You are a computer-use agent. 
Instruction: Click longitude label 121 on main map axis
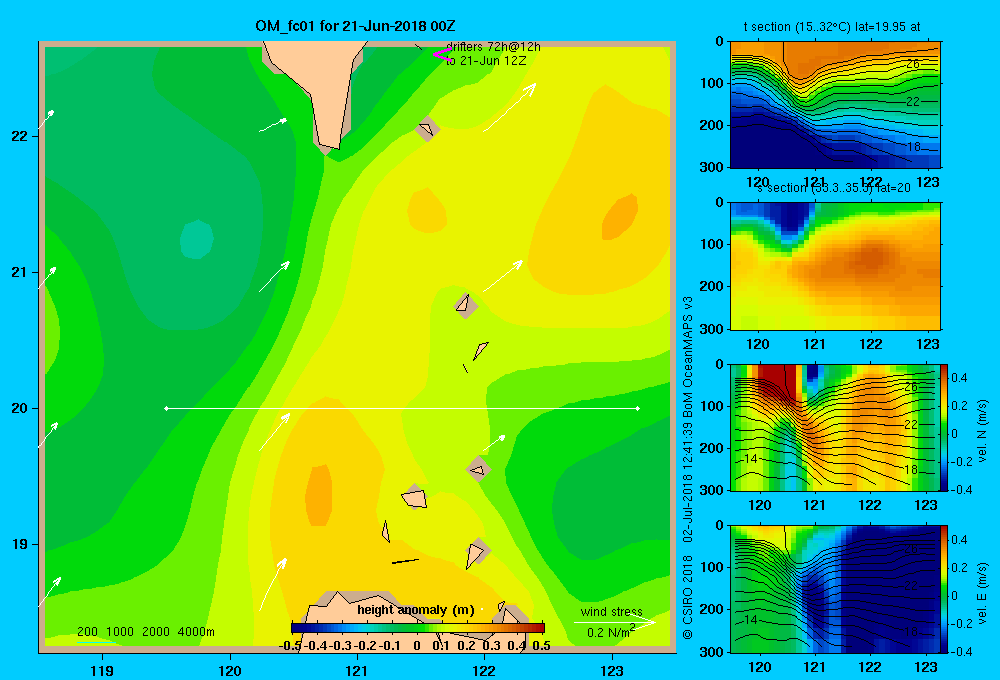(357, 670)
